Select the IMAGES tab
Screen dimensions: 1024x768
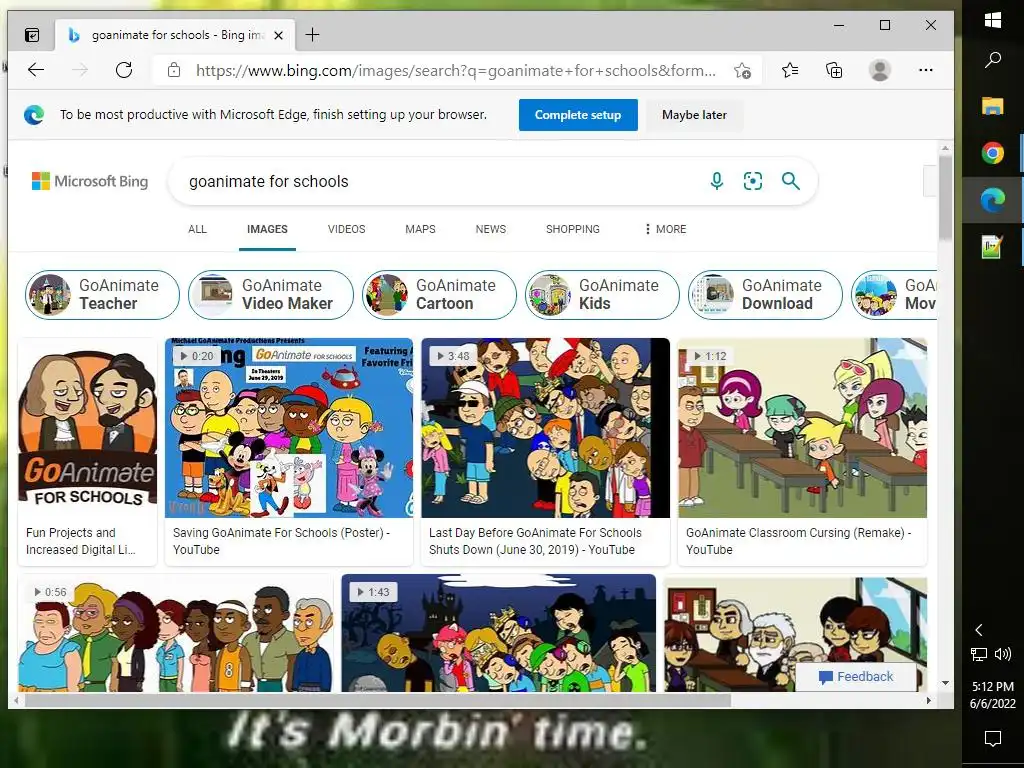click(267, 229)
